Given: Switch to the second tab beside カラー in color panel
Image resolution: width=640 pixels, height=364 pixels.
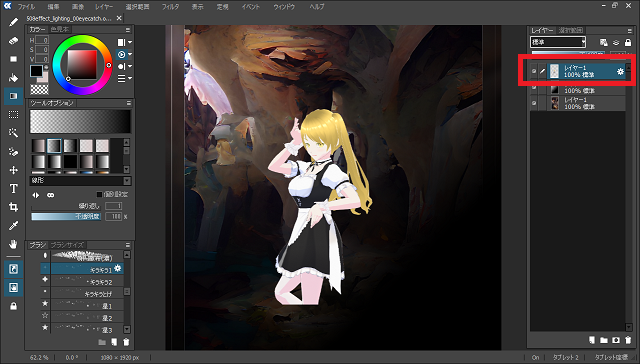Looking at the screenshot, I should point(60,29).
